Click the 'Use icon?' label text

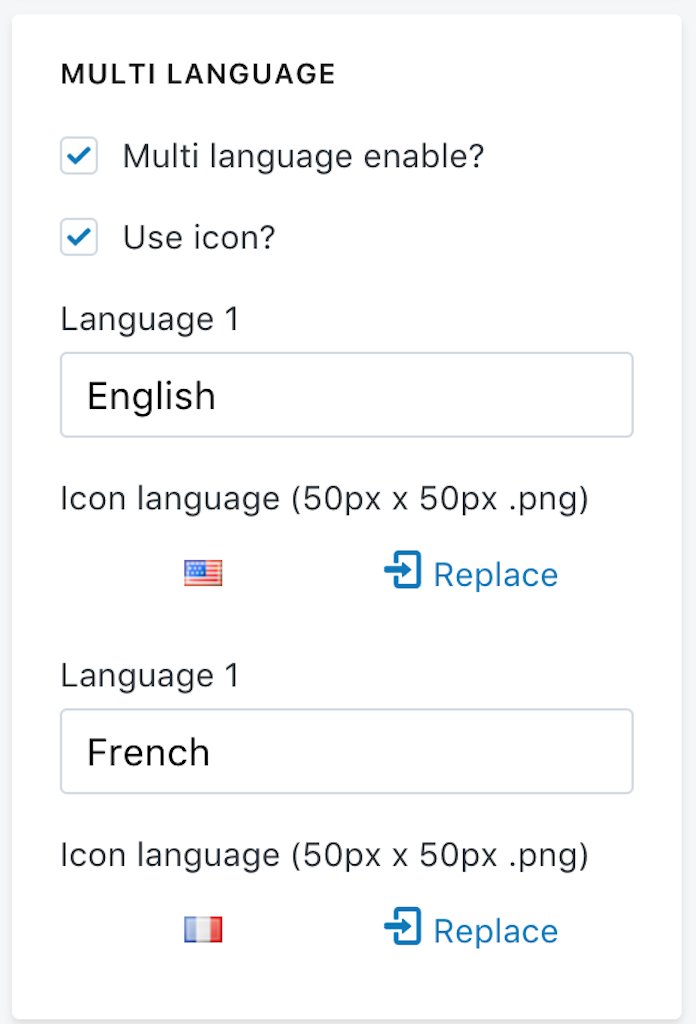pos(199,238)
